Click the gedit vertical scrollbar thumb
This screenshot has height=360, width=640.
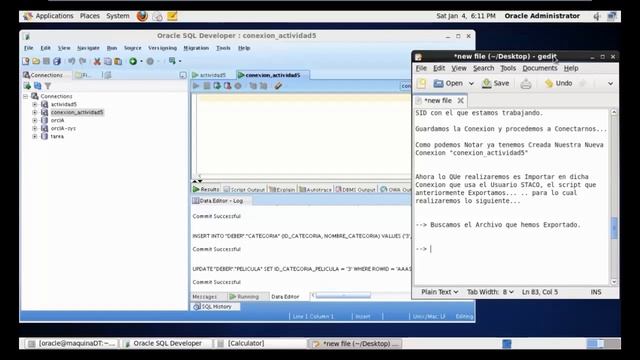pos(614,228)
